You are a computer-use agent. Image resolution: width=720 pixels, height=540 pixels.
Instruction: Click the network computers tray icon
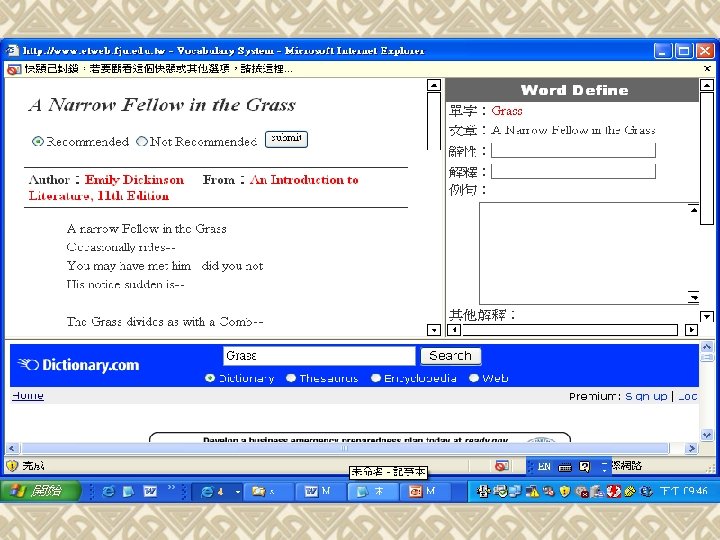[x=515, y=492]
